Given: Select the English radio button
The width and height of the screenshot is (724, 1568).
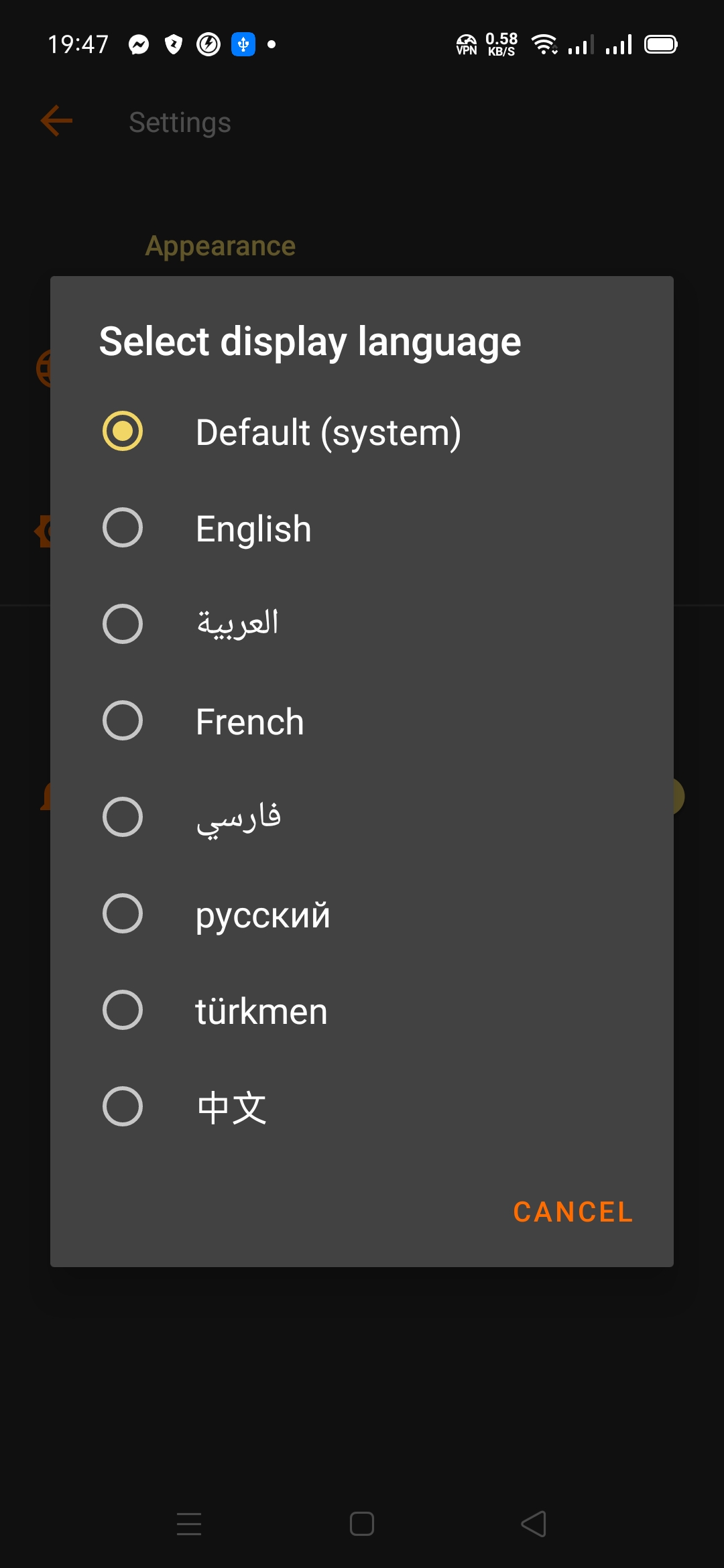Looking at the screenshot, I should tap(123, 527).
